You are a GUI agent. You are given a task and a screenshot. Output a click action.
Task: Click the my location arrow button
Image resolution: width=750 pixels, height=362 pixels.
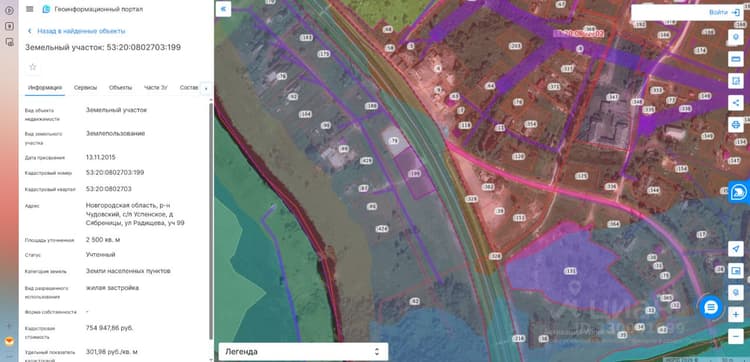click(736, 249)
